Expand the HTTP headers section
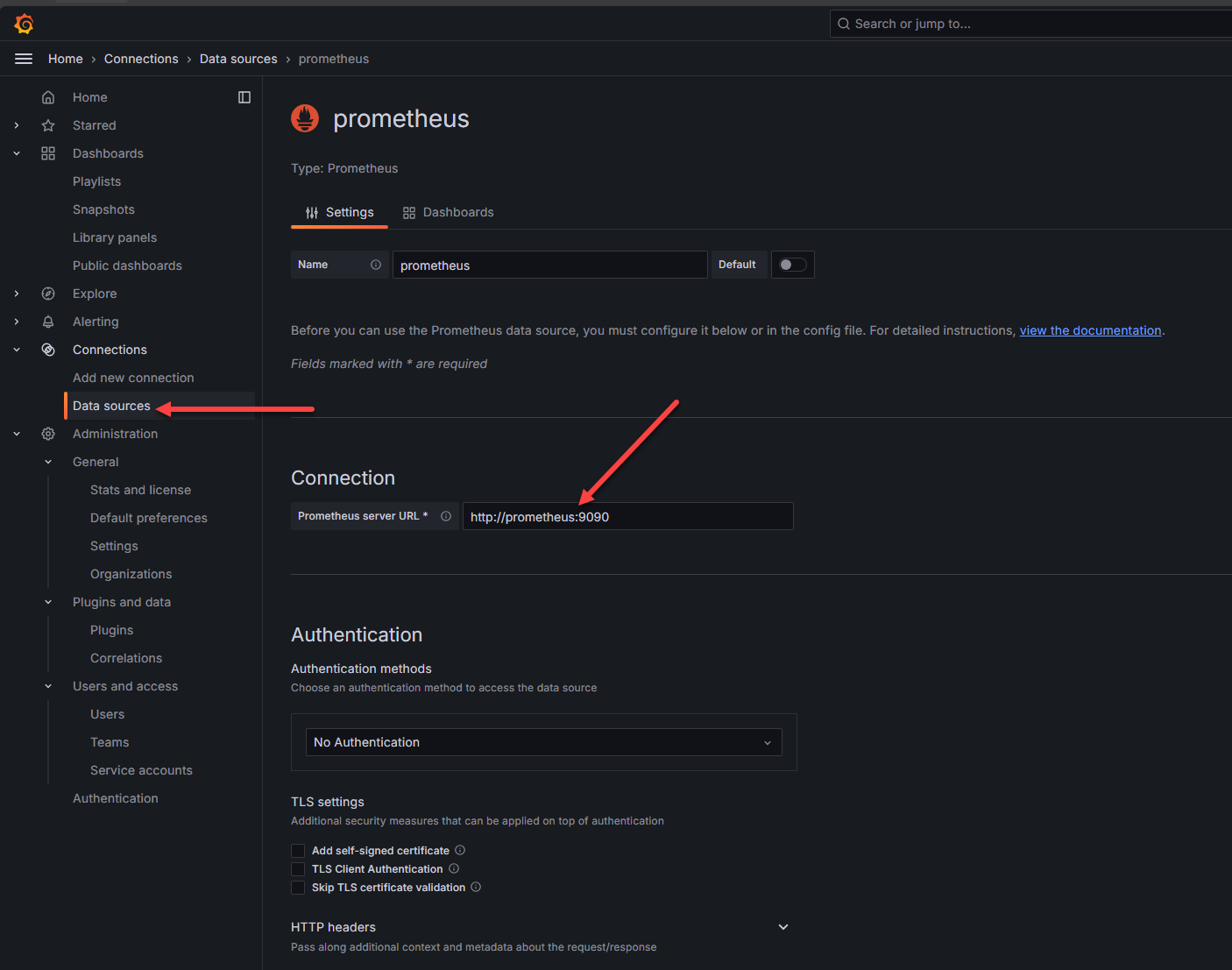 [x=783, y=927]
